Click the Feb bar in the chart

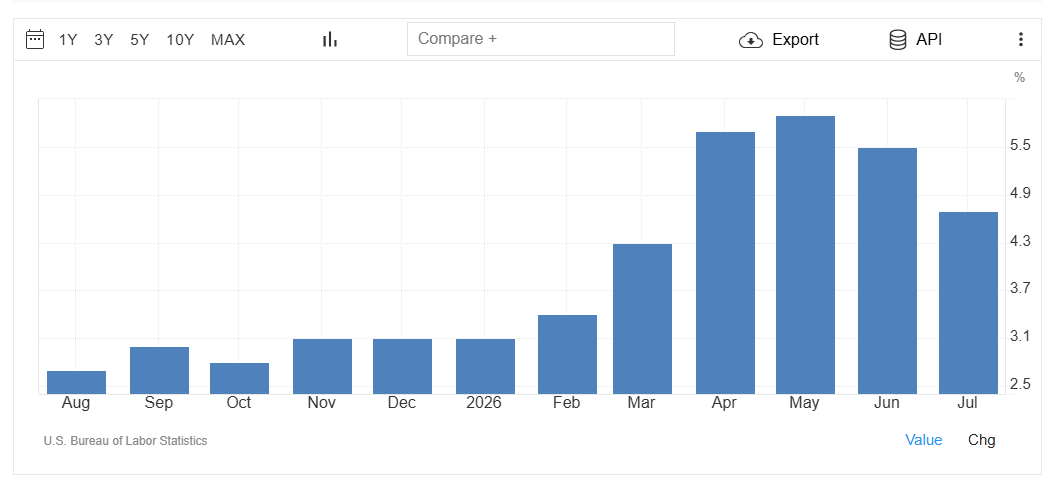click(567, 354)
